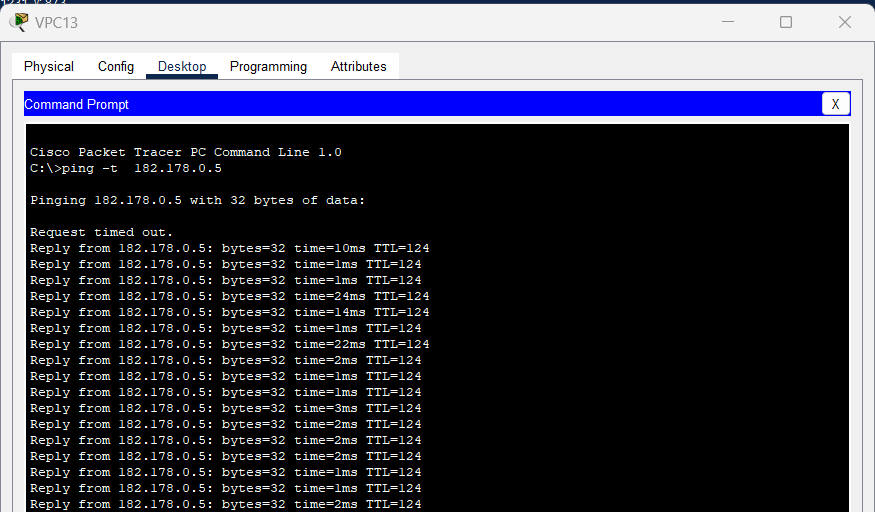The height and width of the screenshot is (512, 875).
Task: Click the Packet Tracer icon in title bar
Action: tap(19, 22)
